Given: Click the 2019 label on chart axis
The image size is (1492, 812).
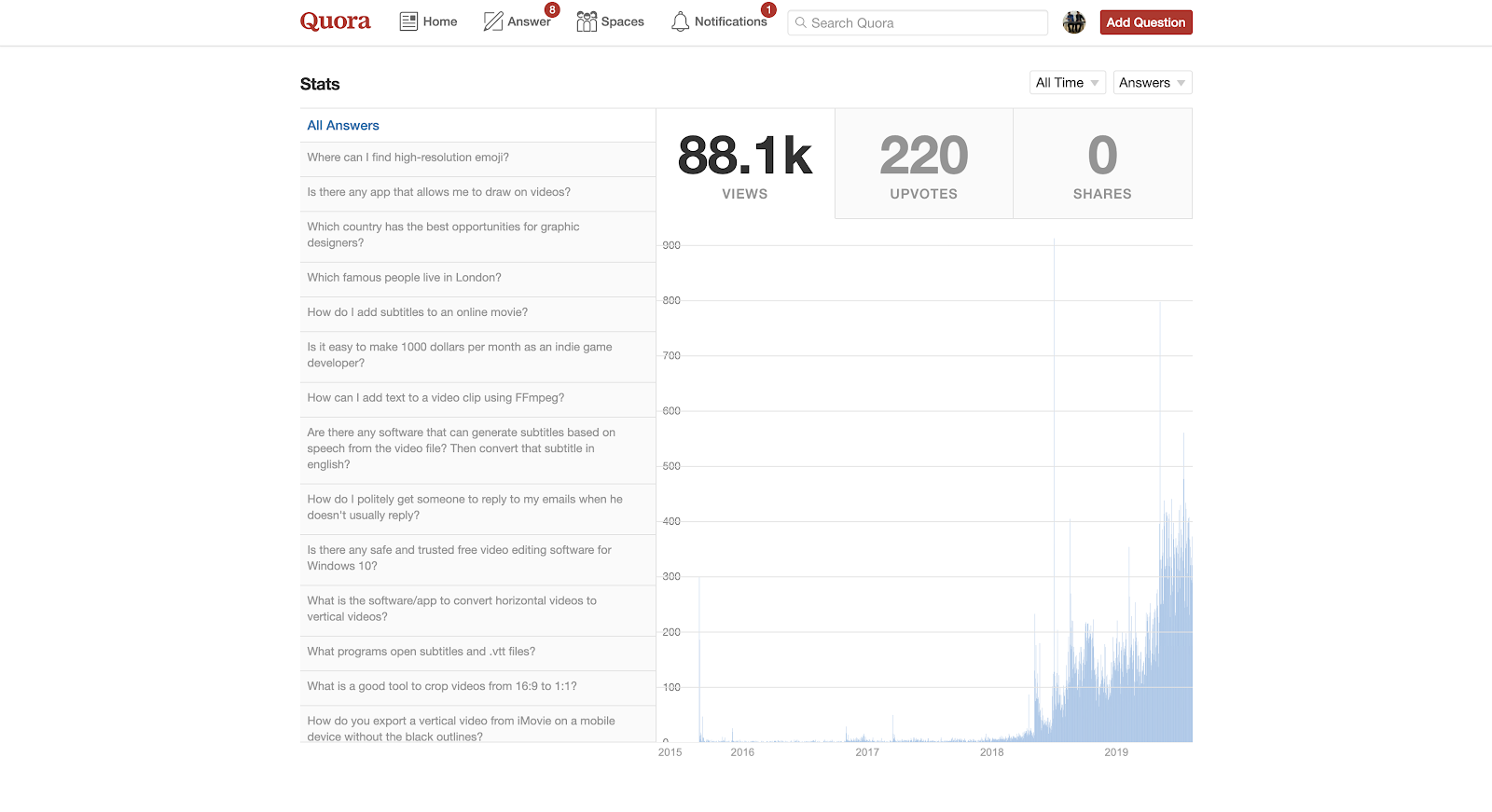Looking at the screenshot, I should tap(1116, 752).
